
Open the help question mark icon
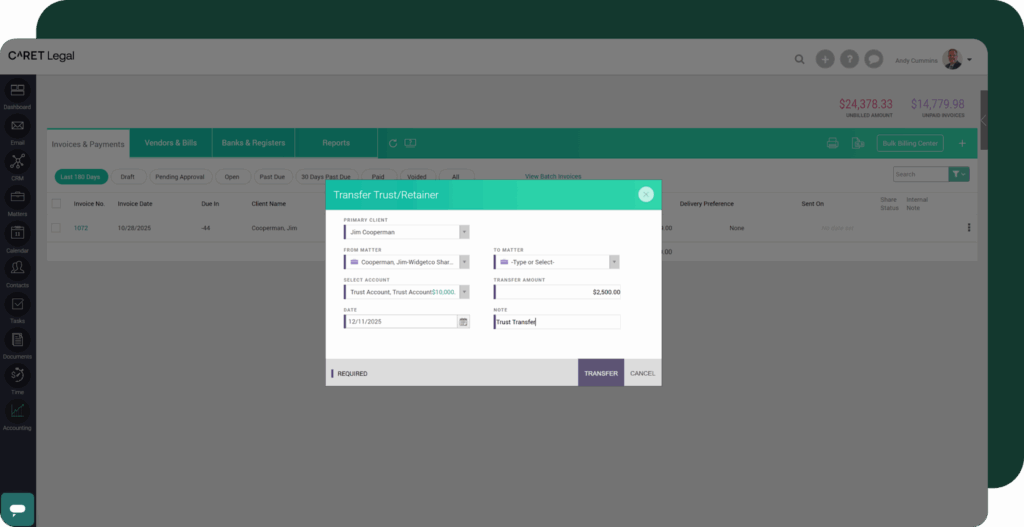[x=849, y=59]
